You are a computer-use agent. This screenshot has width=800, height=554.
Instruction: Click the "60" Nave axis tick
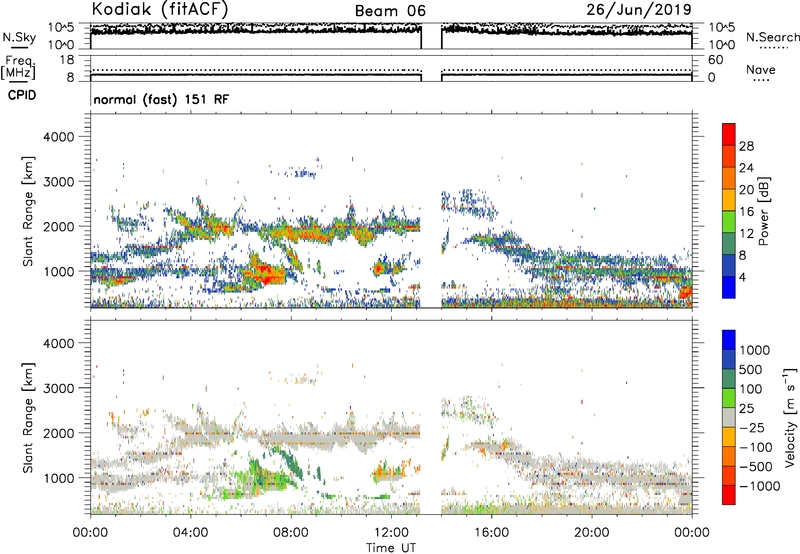715,60
